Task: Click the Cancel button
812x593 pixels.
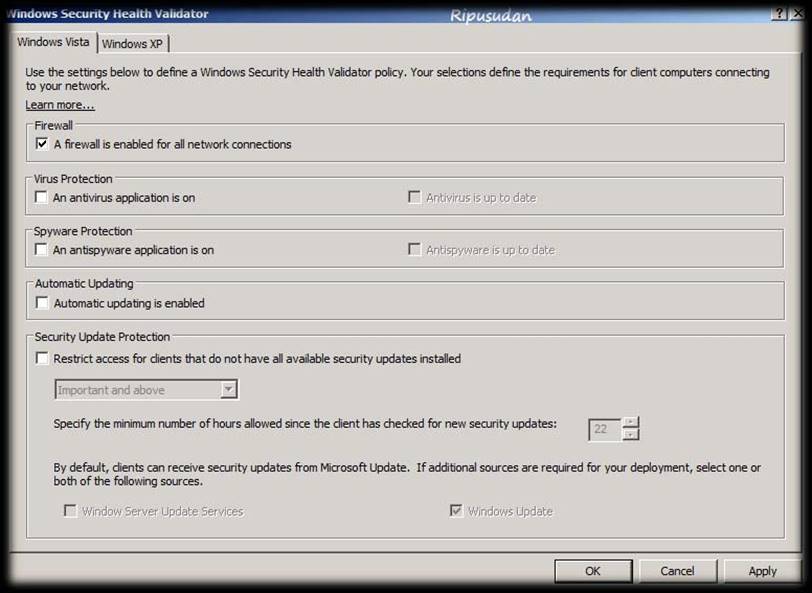Action: pyautogui.click(x=677, y=571)
